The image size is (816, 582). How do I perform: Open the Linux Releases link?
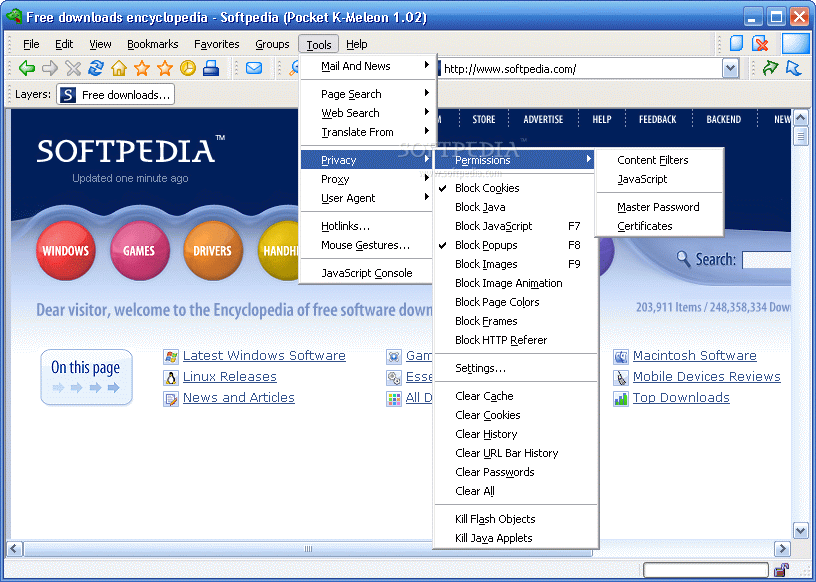(x=230, y=376)
